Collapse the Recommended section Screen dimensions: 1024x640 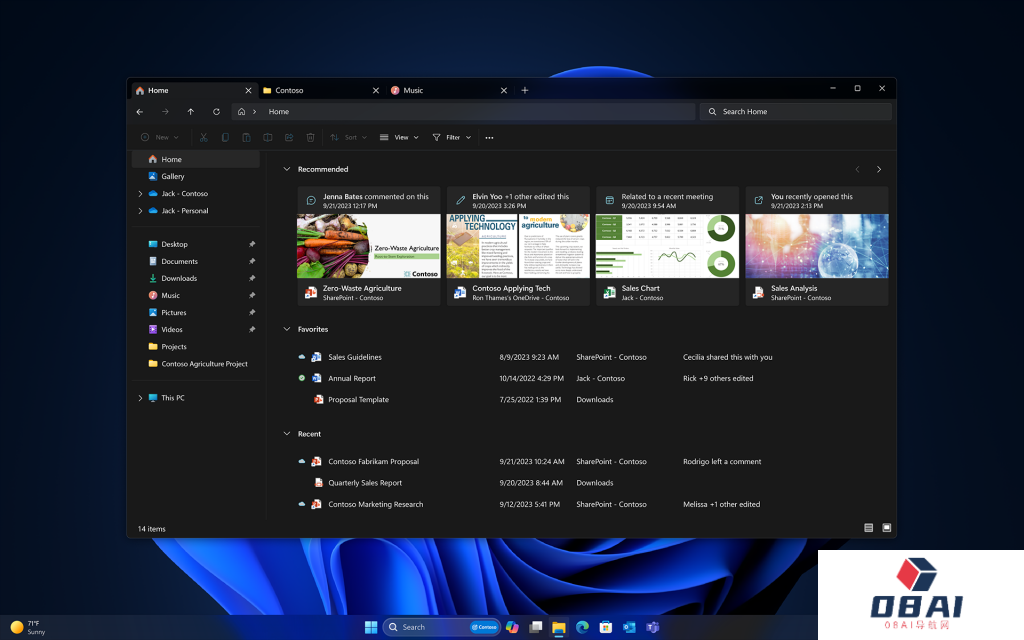(x=287, y=169)
